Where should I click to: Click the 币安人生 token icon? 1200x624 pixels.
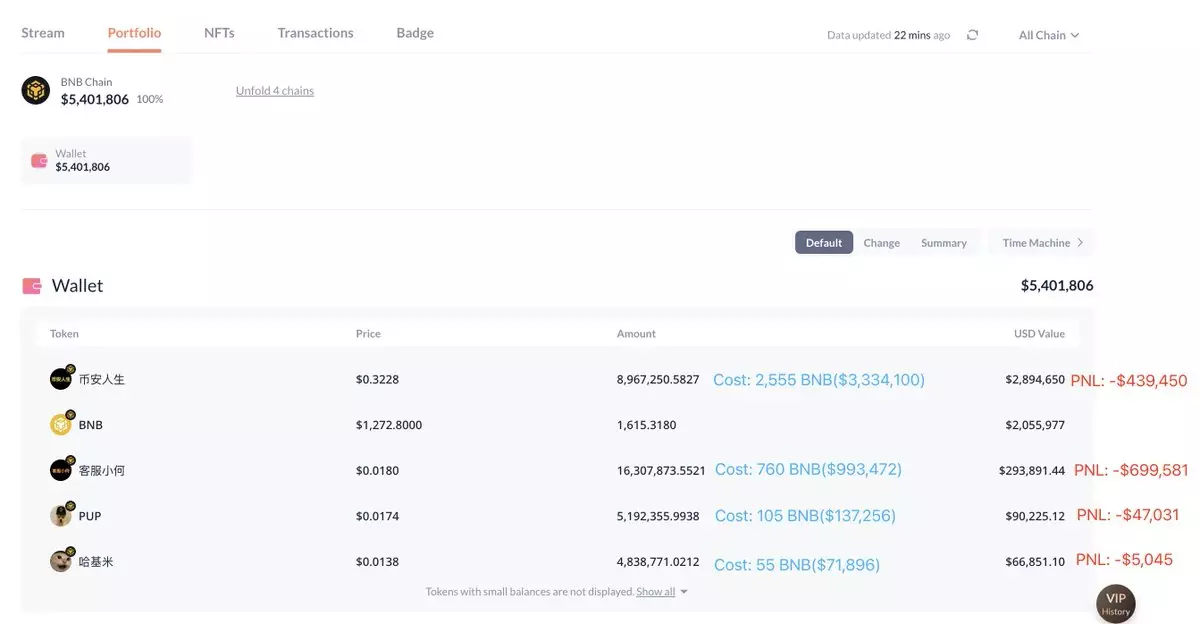61,379
